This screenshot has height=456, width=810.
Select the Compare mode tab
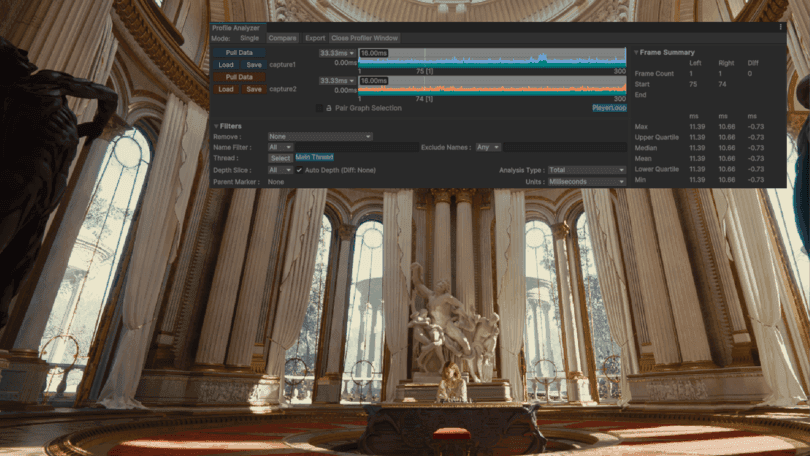pyautogui.click(x=283, y=38)
